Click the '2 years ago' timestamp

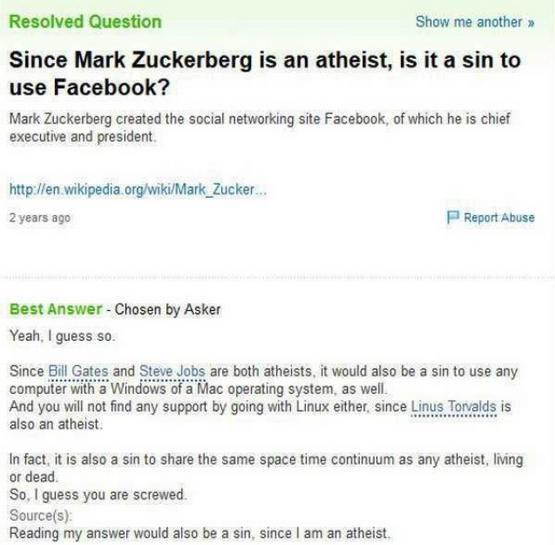pyautogui.click(x=40, y=218)
